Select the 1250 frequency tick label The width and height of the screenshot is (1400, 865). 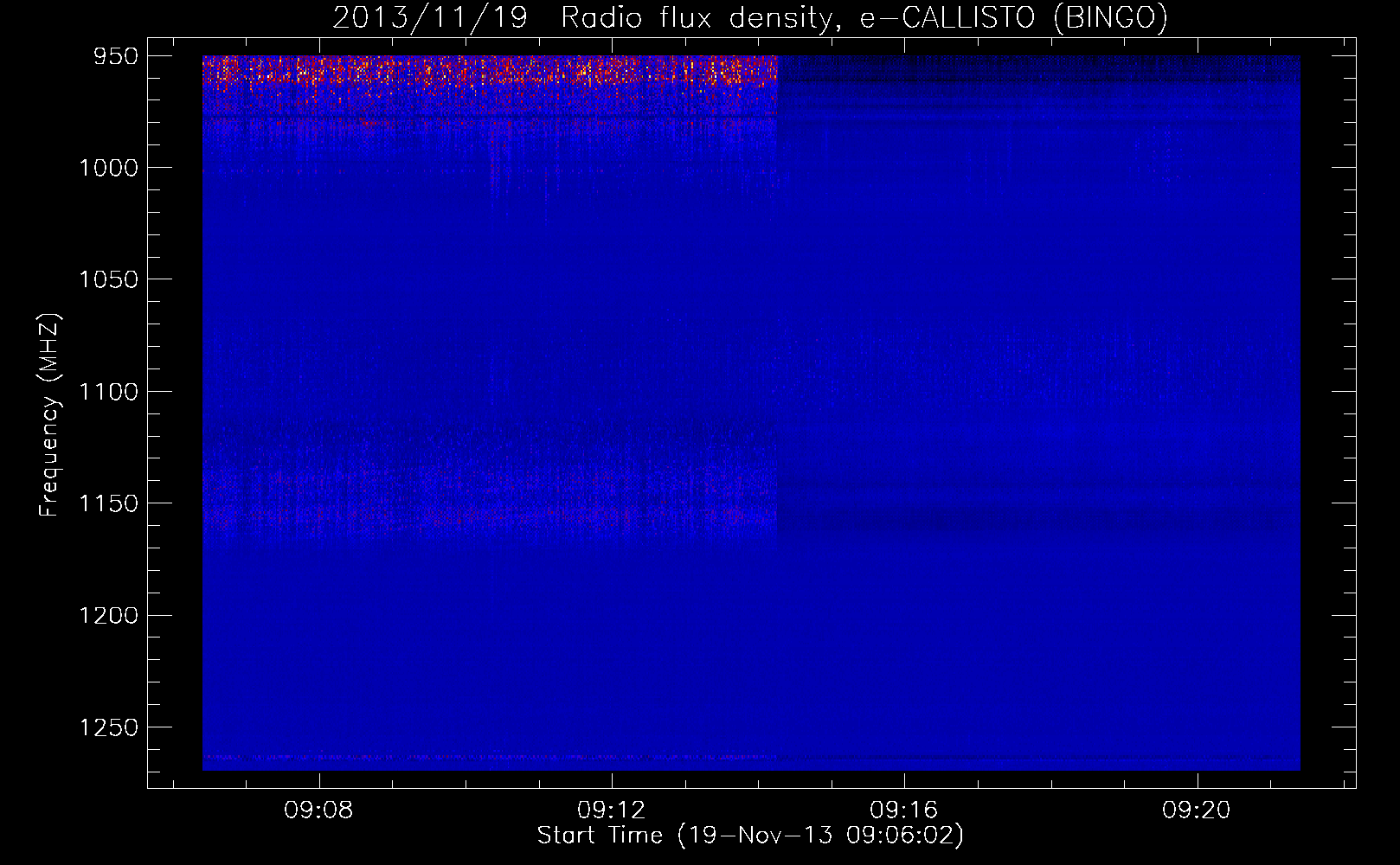(108, 727)
